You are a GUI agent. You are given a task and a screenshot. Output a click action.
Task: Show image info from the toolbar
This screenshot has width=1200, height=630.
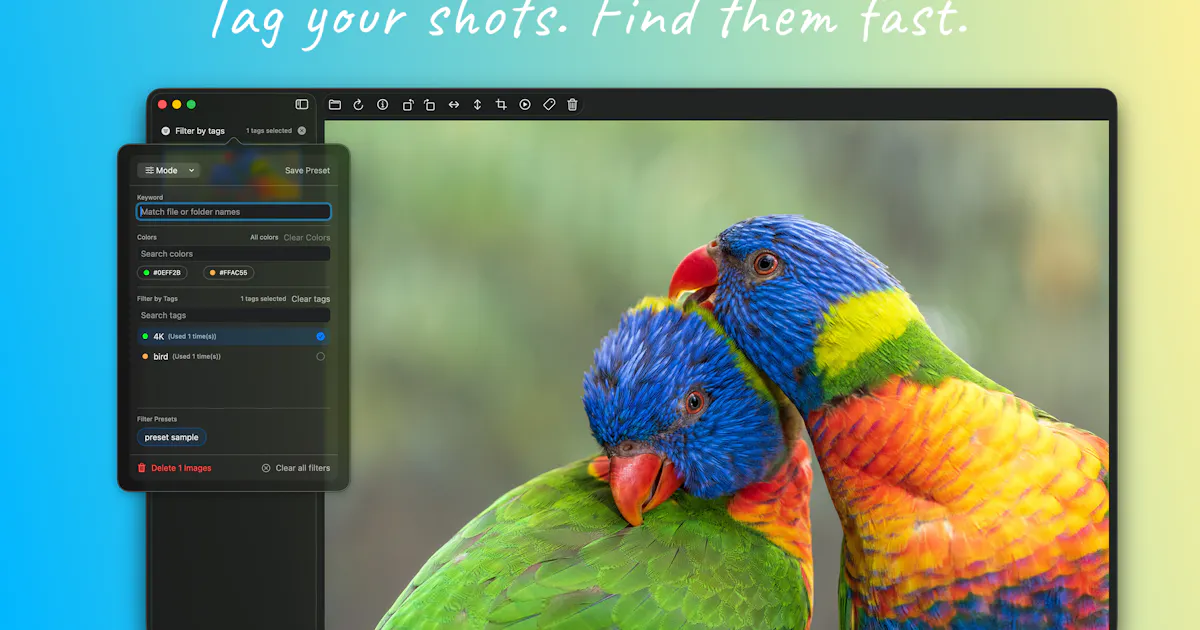(x=382, y=105)
